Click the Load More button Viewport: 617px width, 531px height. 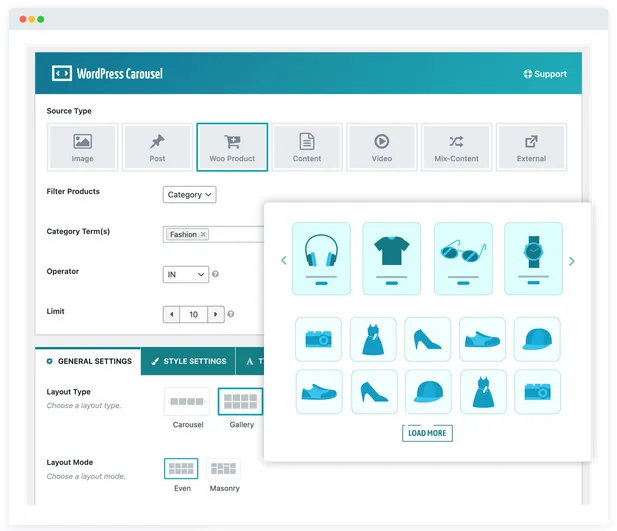tap(427, 433)
